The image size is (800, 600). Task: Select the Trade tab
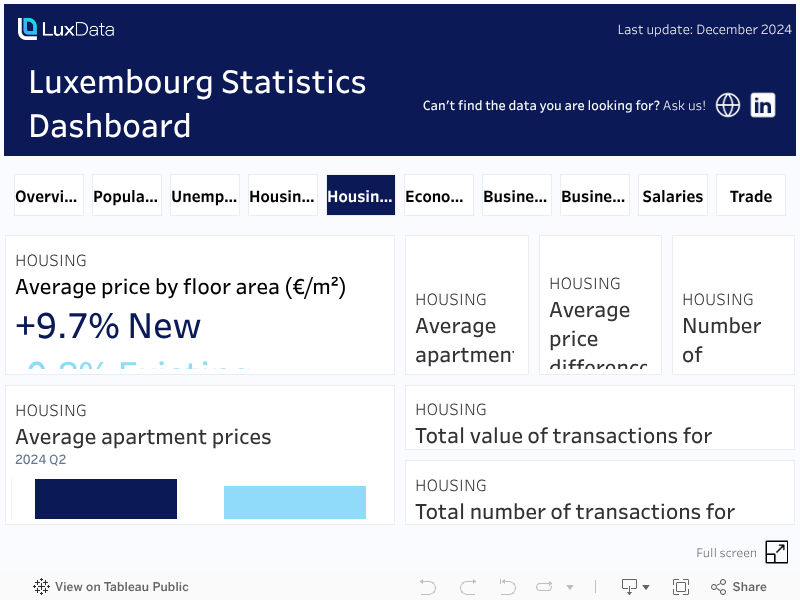tap(751, 196)
